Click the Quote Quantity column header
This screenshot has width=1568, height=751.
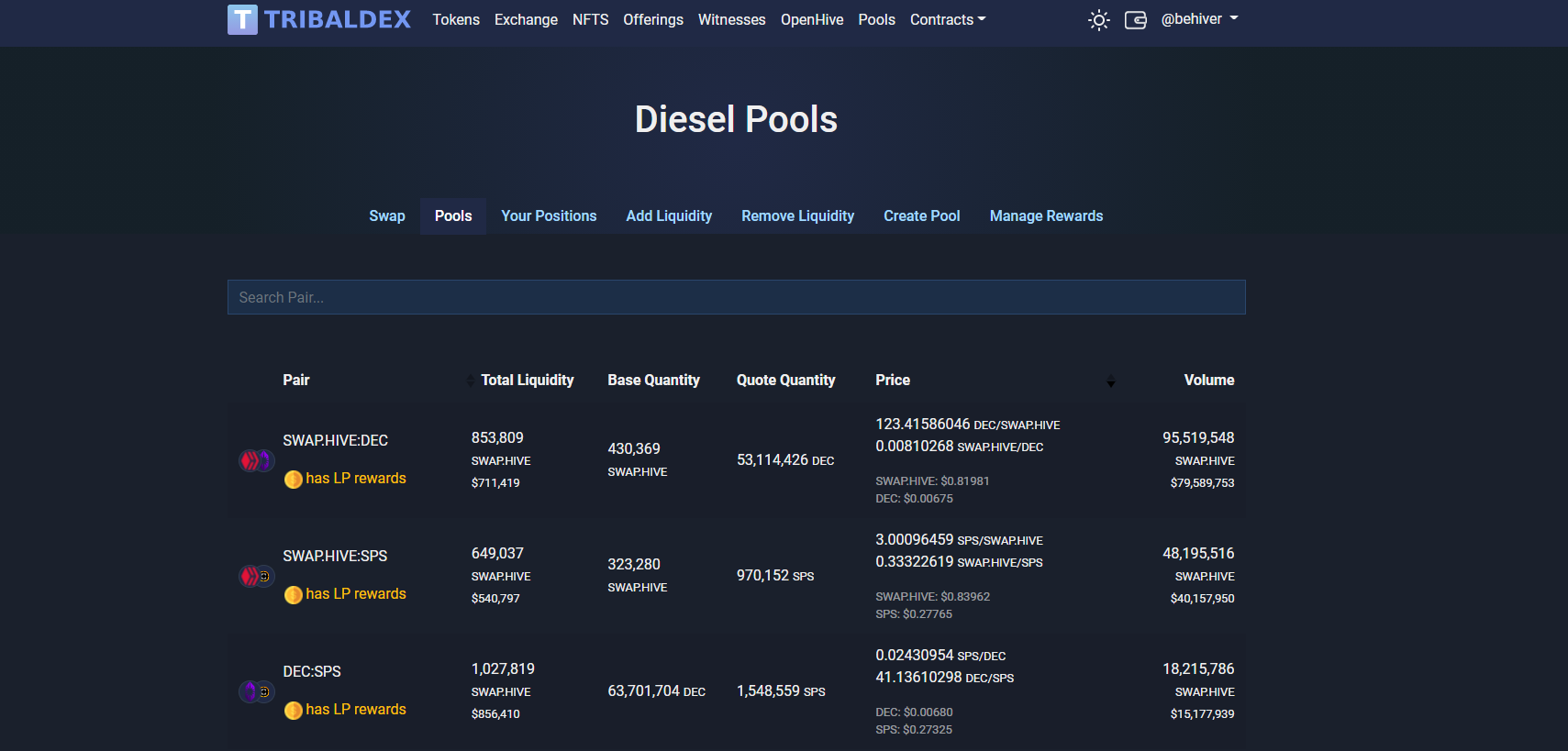pos(785,380)
